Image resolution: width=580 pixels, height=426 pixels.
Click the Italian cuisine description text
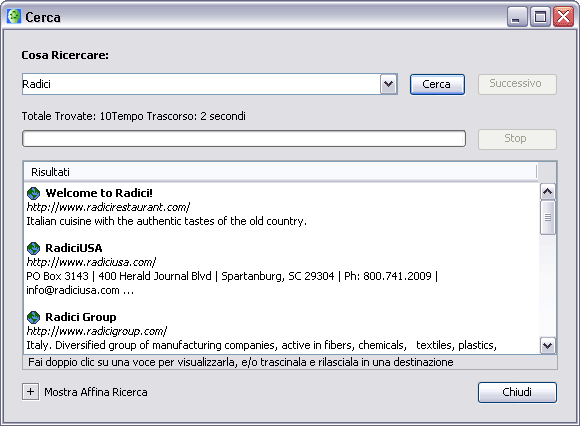[166, 221]
